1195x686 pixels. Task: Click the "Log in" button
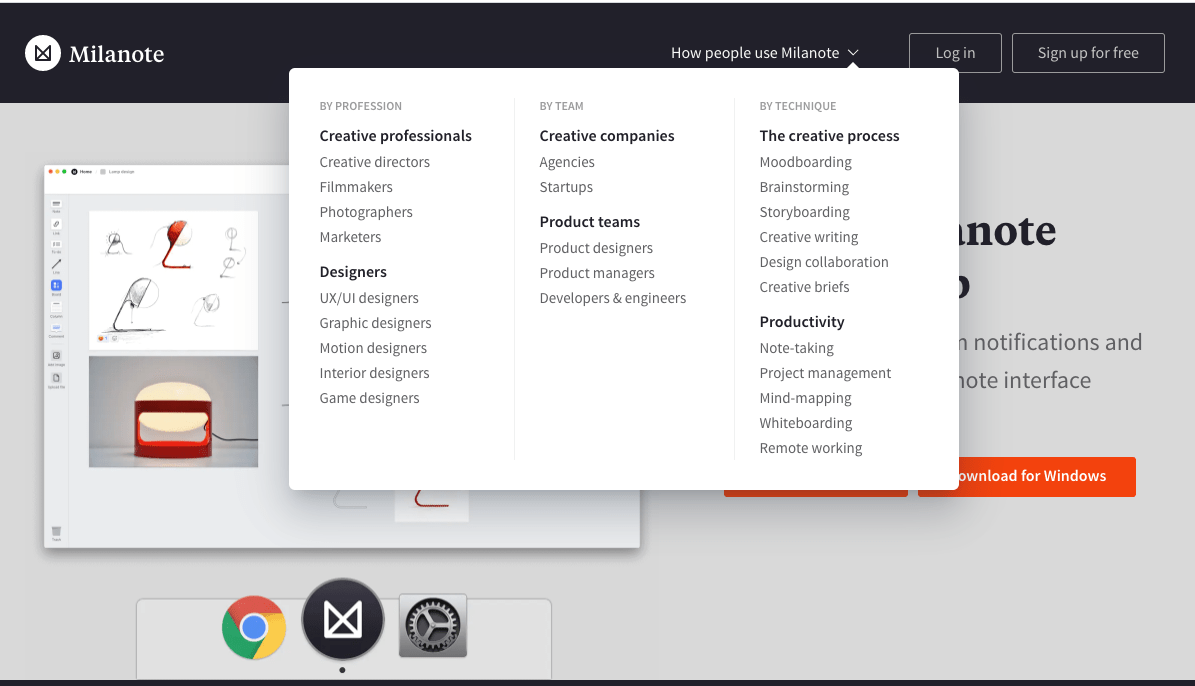click(954, 52)
